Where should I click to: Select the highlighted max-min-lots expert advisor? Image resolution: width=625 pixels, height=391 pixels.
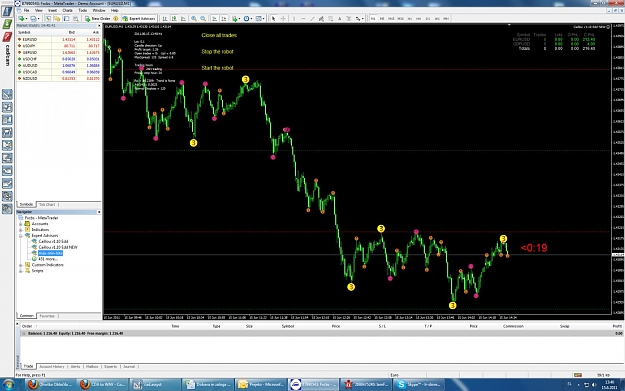[50, 253]
